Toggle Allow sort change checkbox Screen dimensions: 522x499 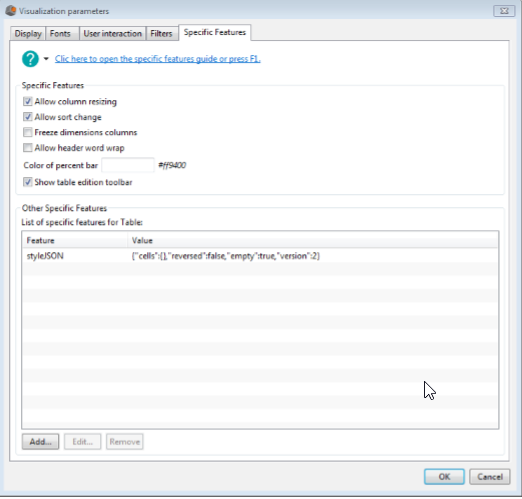[28, 117]
